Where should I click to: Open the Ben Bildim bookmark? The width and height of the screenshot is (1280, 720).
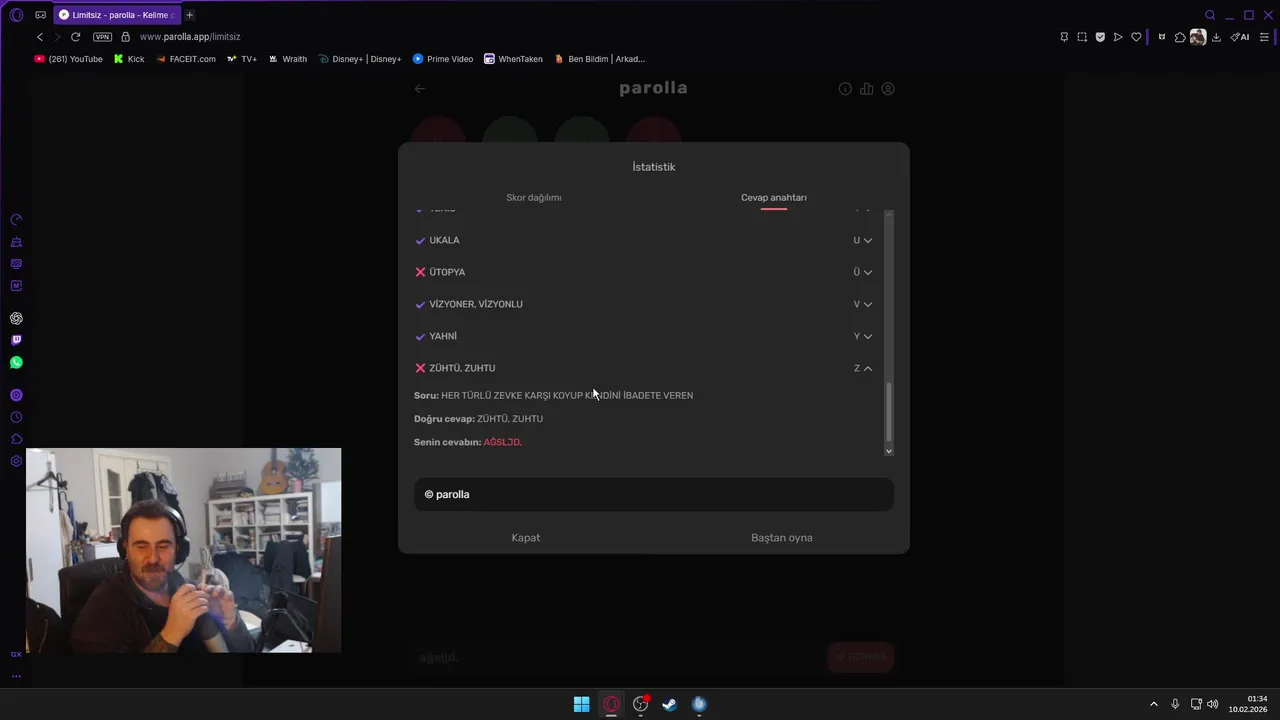(600, 59)
